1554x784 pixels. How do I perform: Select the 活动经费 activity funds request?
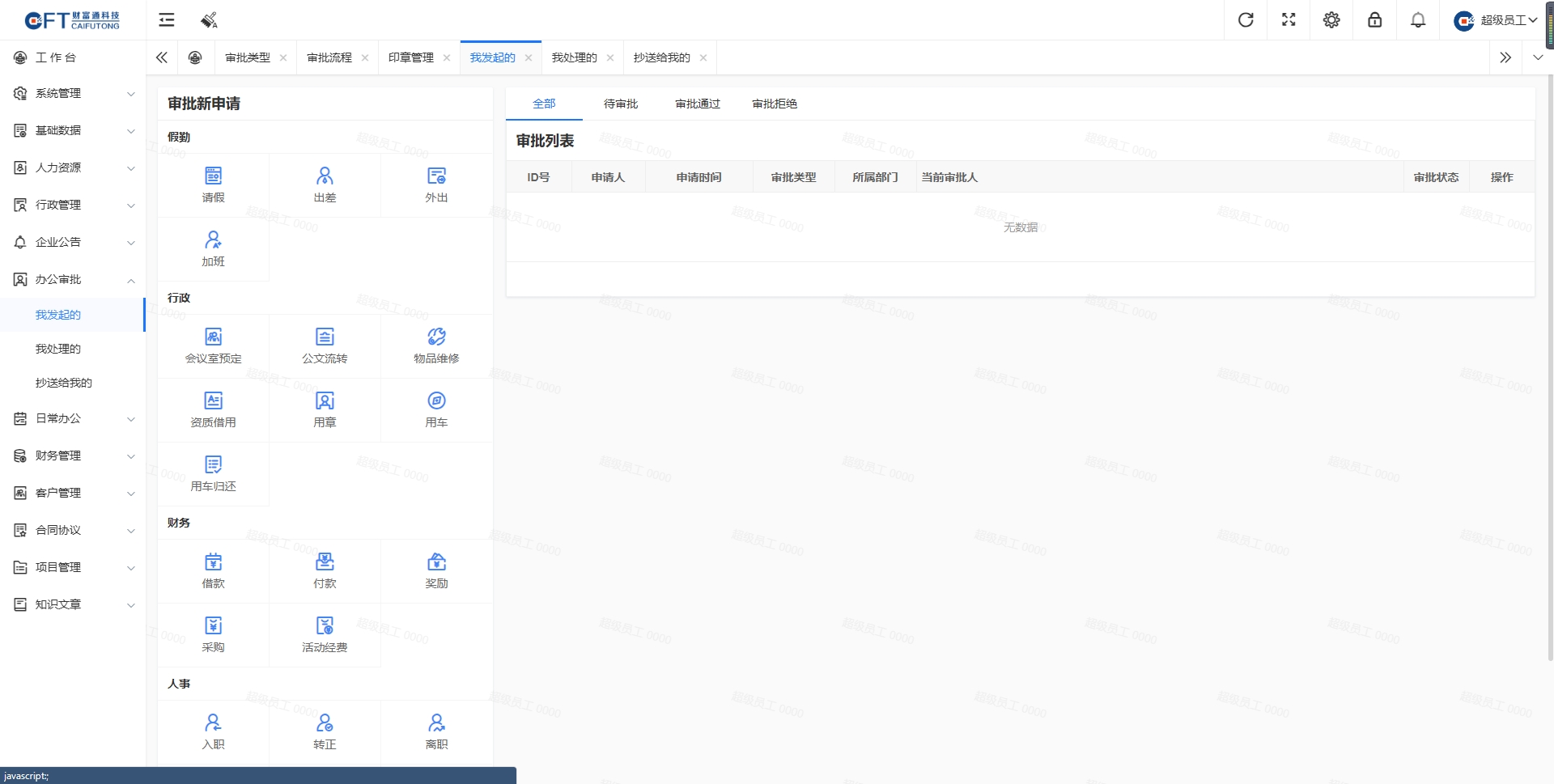point(325,634)
